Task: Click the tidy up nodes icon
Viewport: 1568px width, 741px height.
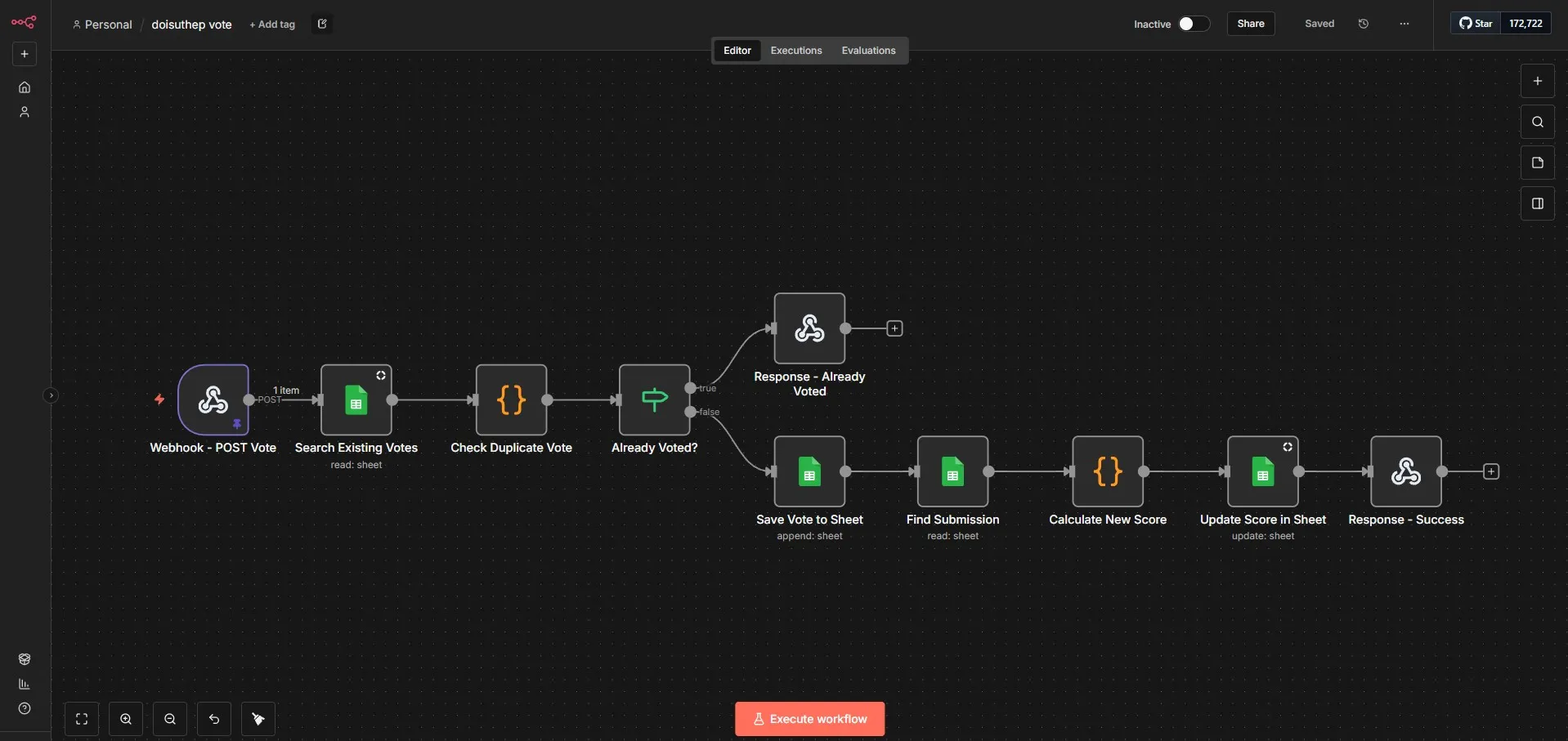Action: (x=258, y=719)
